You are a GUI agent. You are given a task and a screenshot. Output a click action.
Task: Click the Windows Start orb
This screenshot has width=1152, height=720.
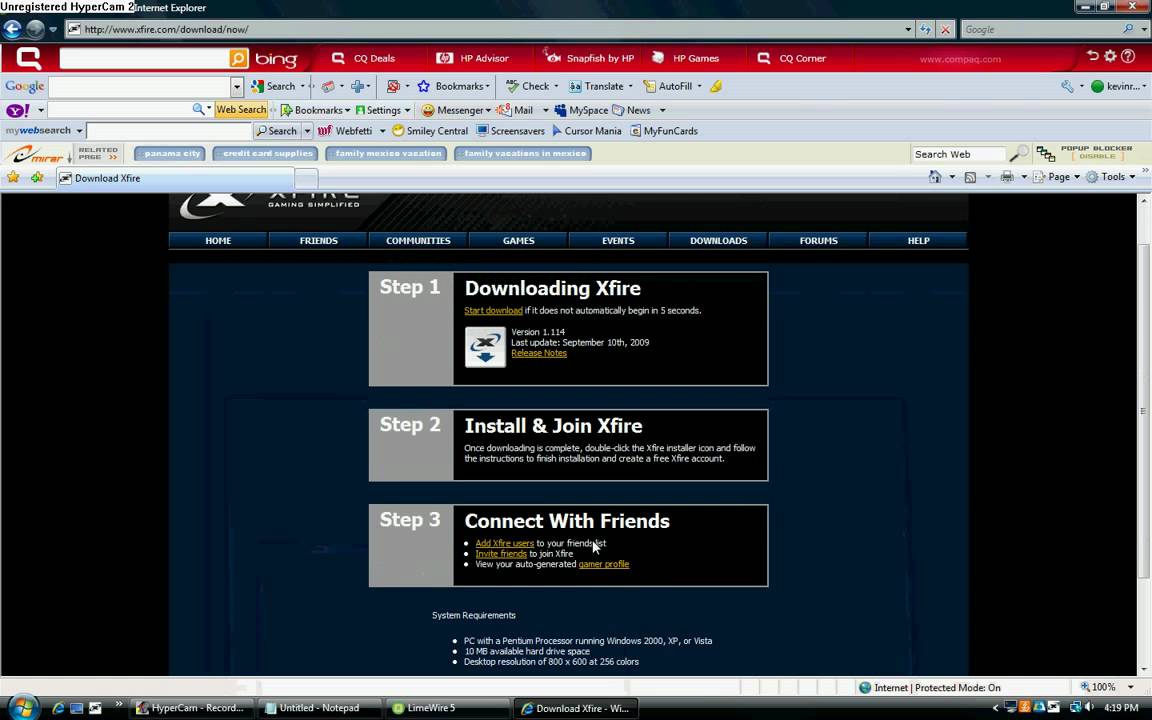click(x=23, y=707)
